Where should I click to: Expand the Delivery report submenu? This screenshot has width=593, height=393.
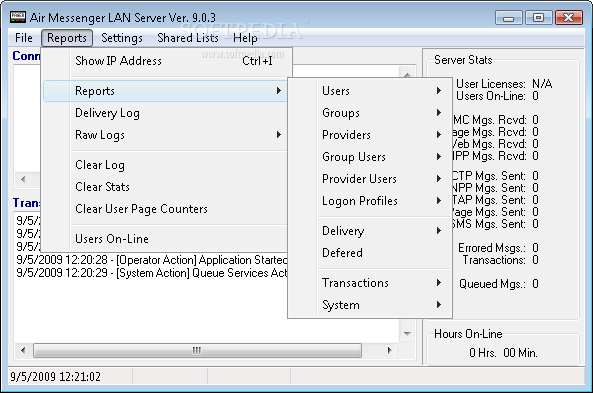(370, 231)
